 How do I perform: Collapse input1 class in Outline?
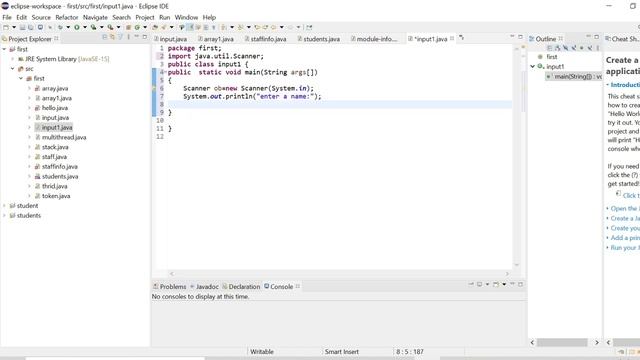533,66
